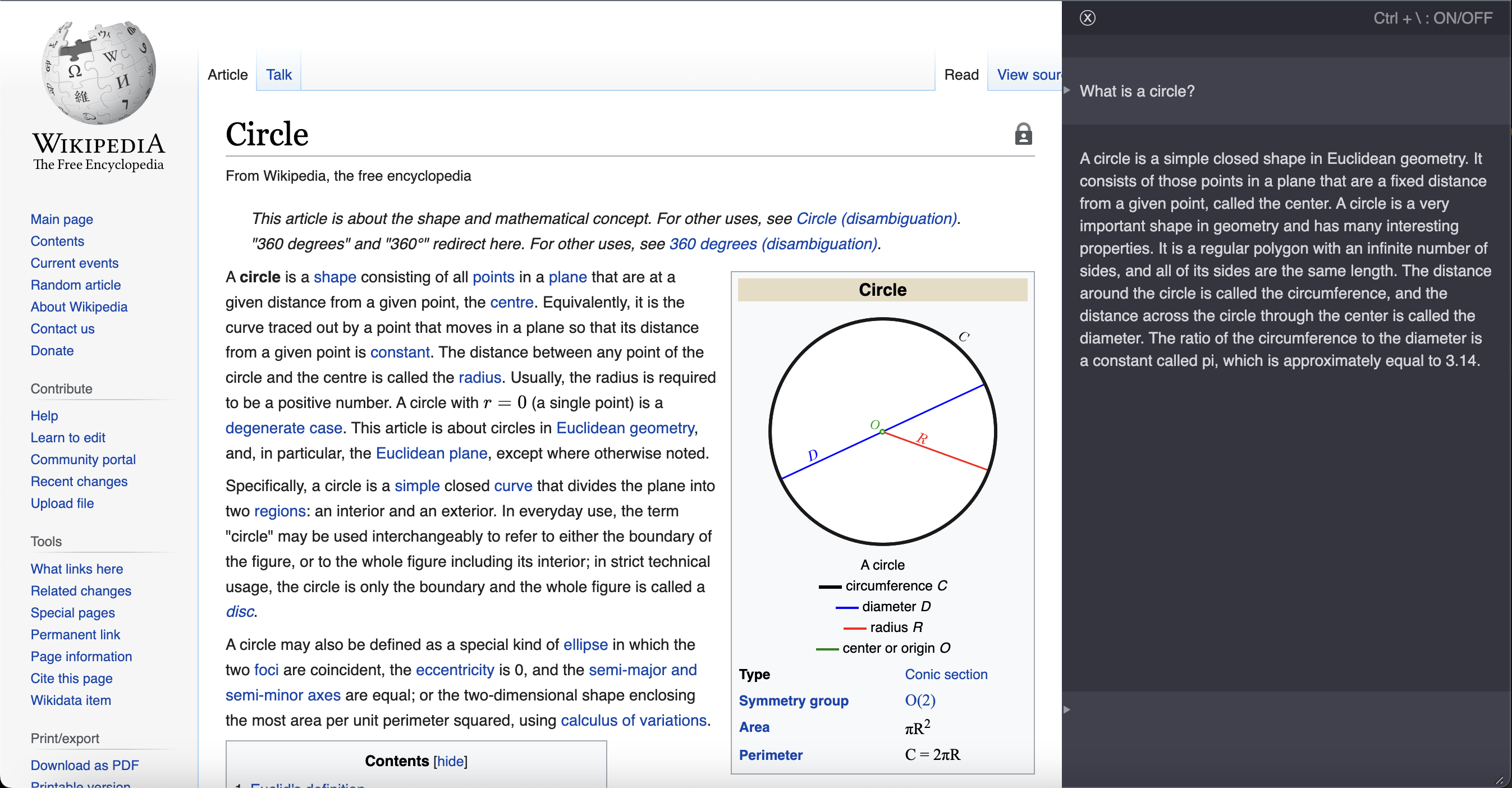
Task: Click the Wikipedia globe logo
Action: [x=99, y=72]
